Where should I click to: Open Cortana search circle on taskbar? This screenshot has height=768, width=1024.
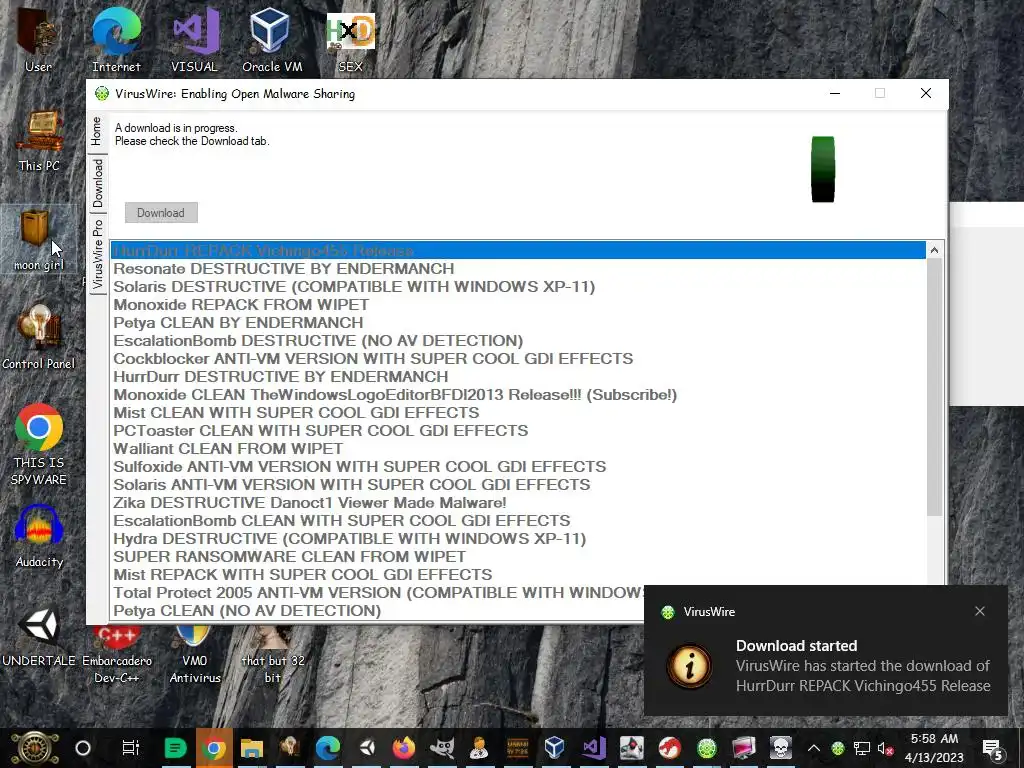[83, 748]
